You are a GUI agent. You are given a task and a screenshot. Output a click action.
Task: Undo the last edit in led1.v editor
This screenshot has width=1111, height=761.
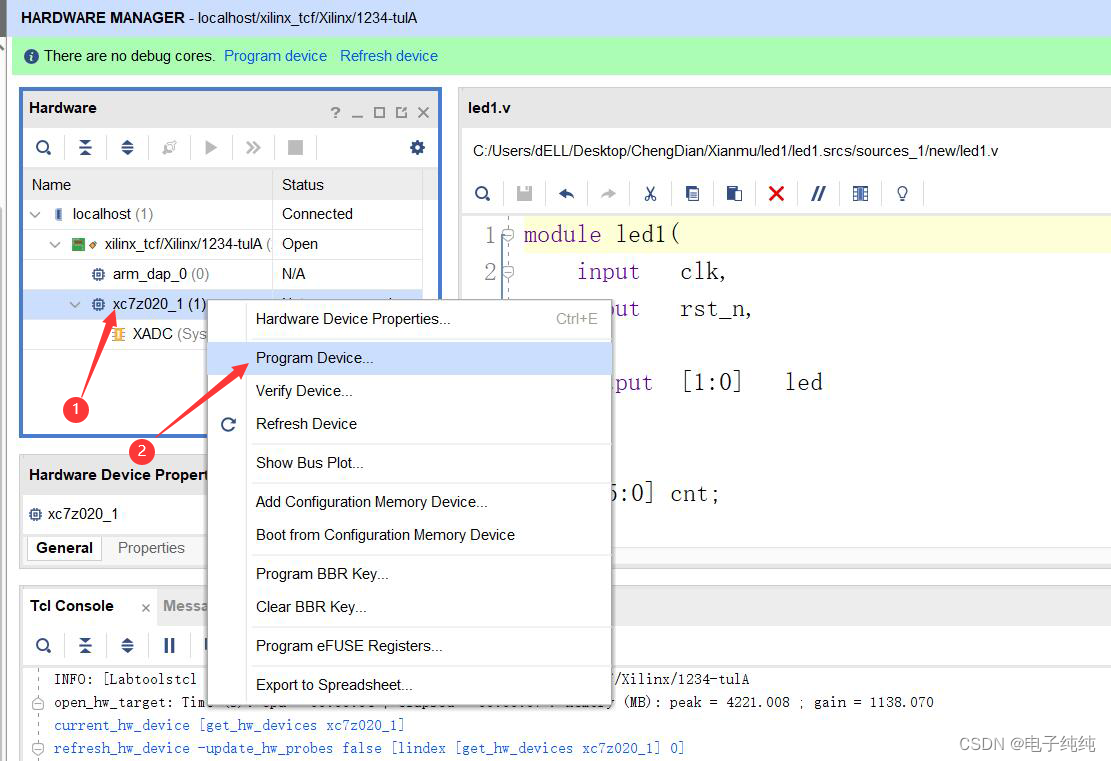coord(566,193)
